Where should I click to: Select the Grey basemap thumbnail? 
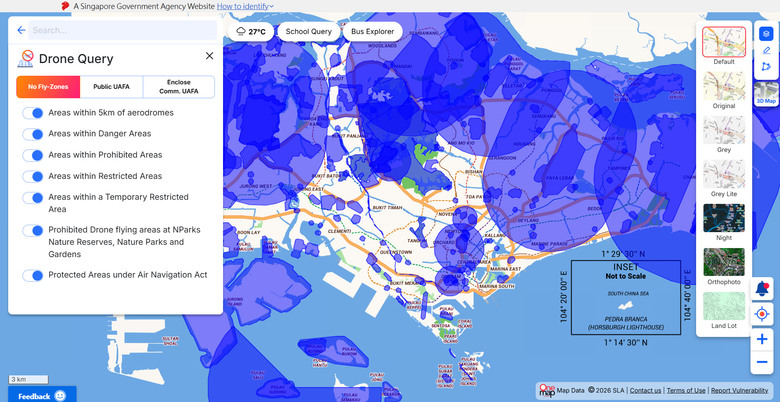[724, 130]
